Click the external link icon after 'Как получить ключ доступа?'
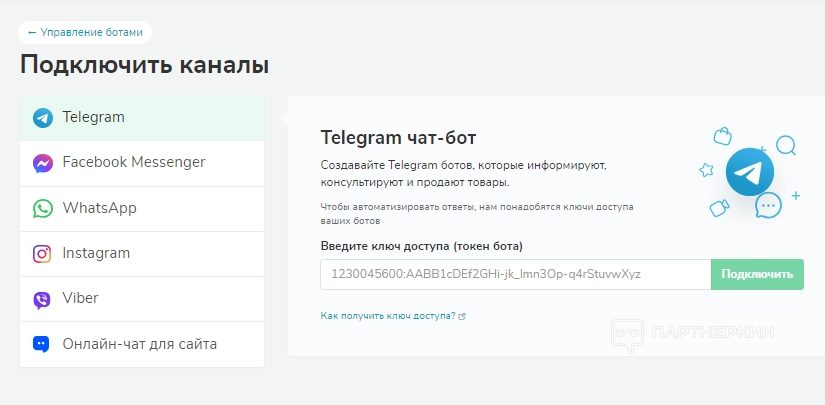 click(462, 317)
